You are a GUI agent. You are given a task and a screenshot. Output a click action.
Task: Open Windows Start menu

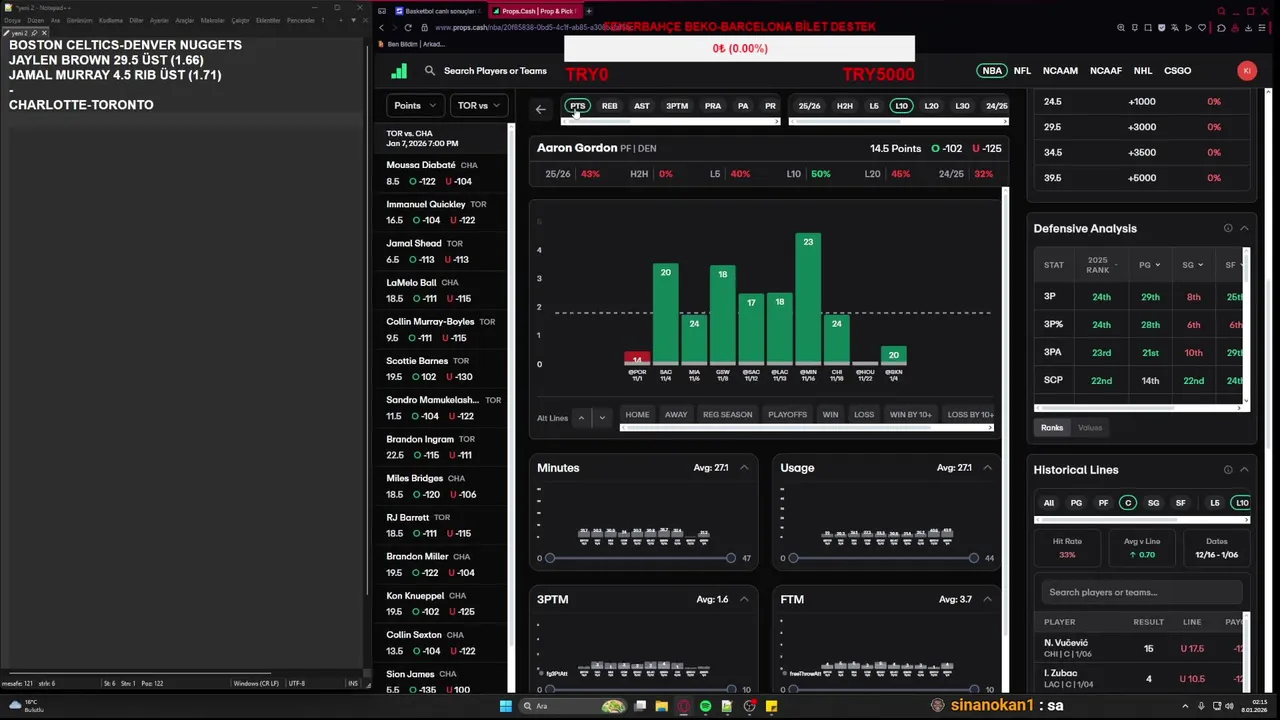point(506,706)
